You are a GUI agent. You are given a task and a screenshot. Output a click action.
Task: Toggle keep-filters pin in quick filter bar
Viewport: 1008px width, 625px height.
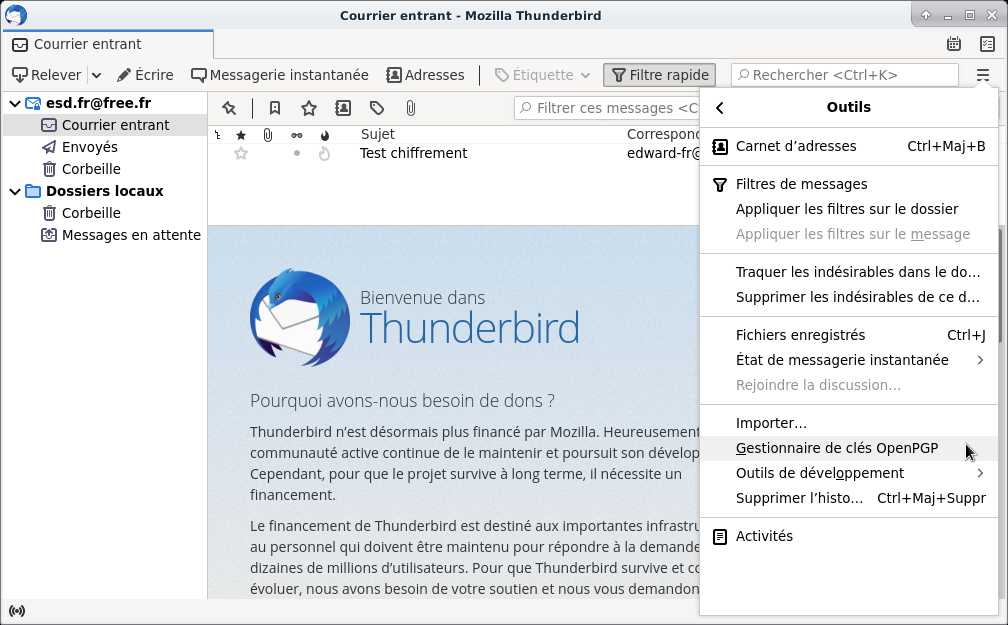click(x=230, y=108)
